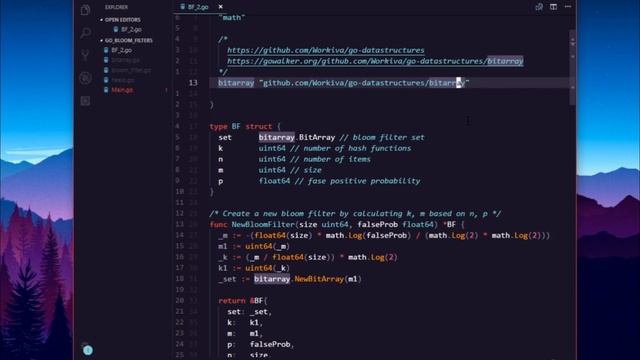Click the "math" import string
The image size is (640, 360).
(x=232, y=18)
